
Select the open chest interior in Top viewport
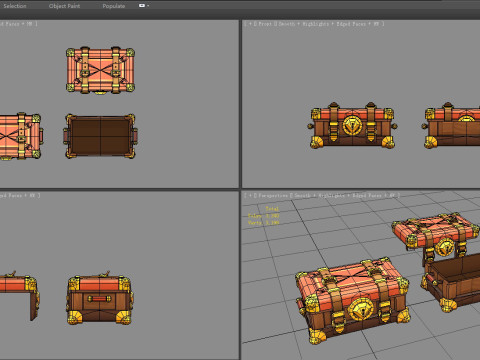100,136
